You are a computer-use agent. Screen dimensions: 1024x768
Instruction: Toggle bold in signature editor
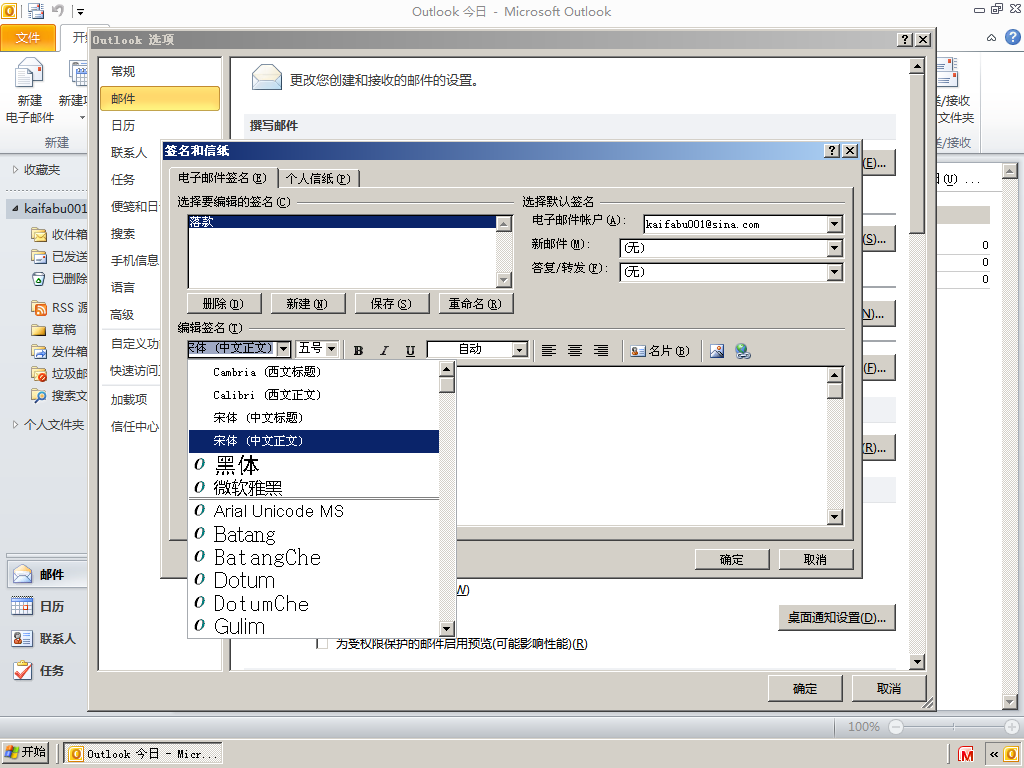tap(359, 351)
